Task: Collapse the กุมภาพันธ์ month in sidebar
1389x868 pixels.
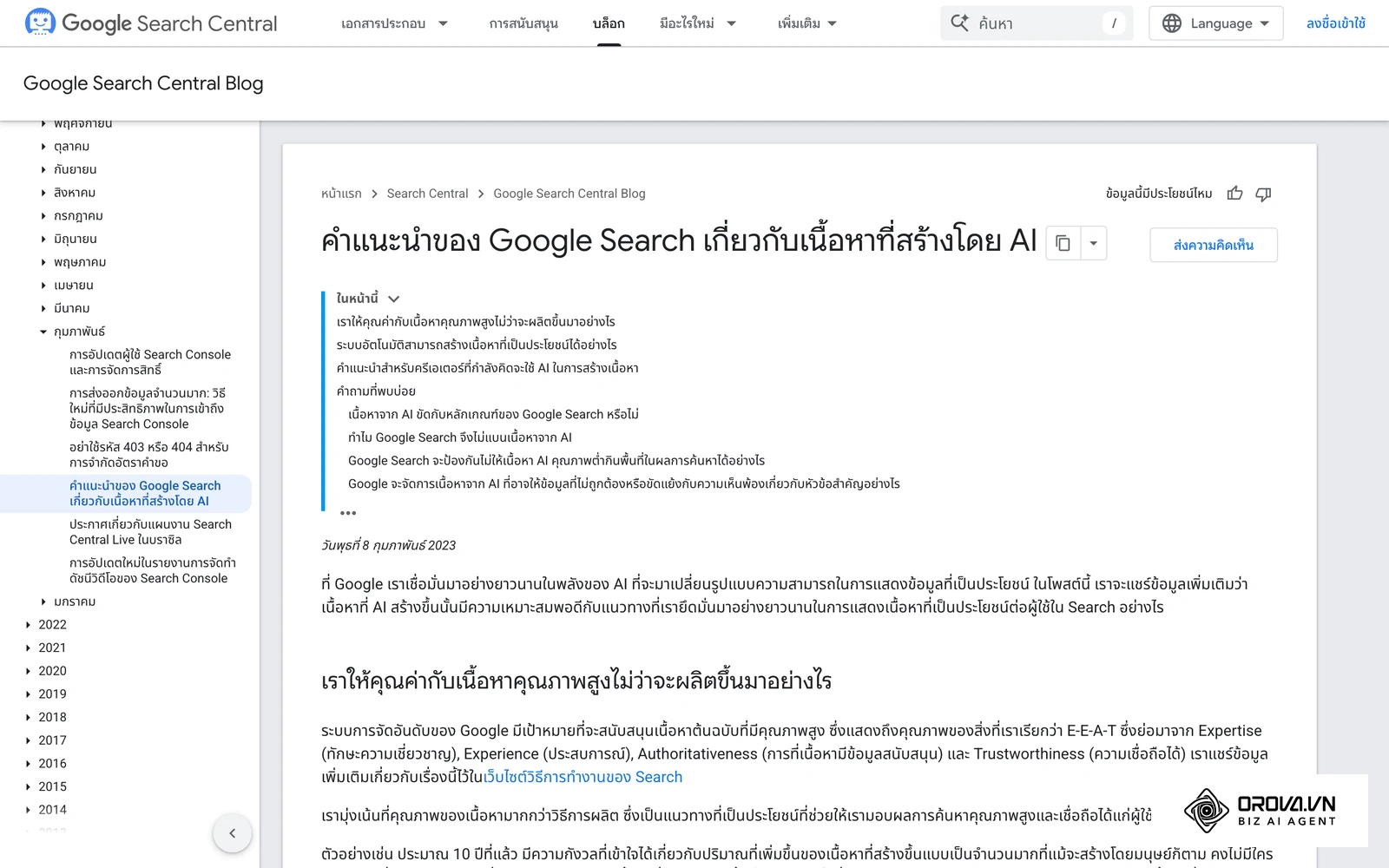Action: (x=43, y=332)
